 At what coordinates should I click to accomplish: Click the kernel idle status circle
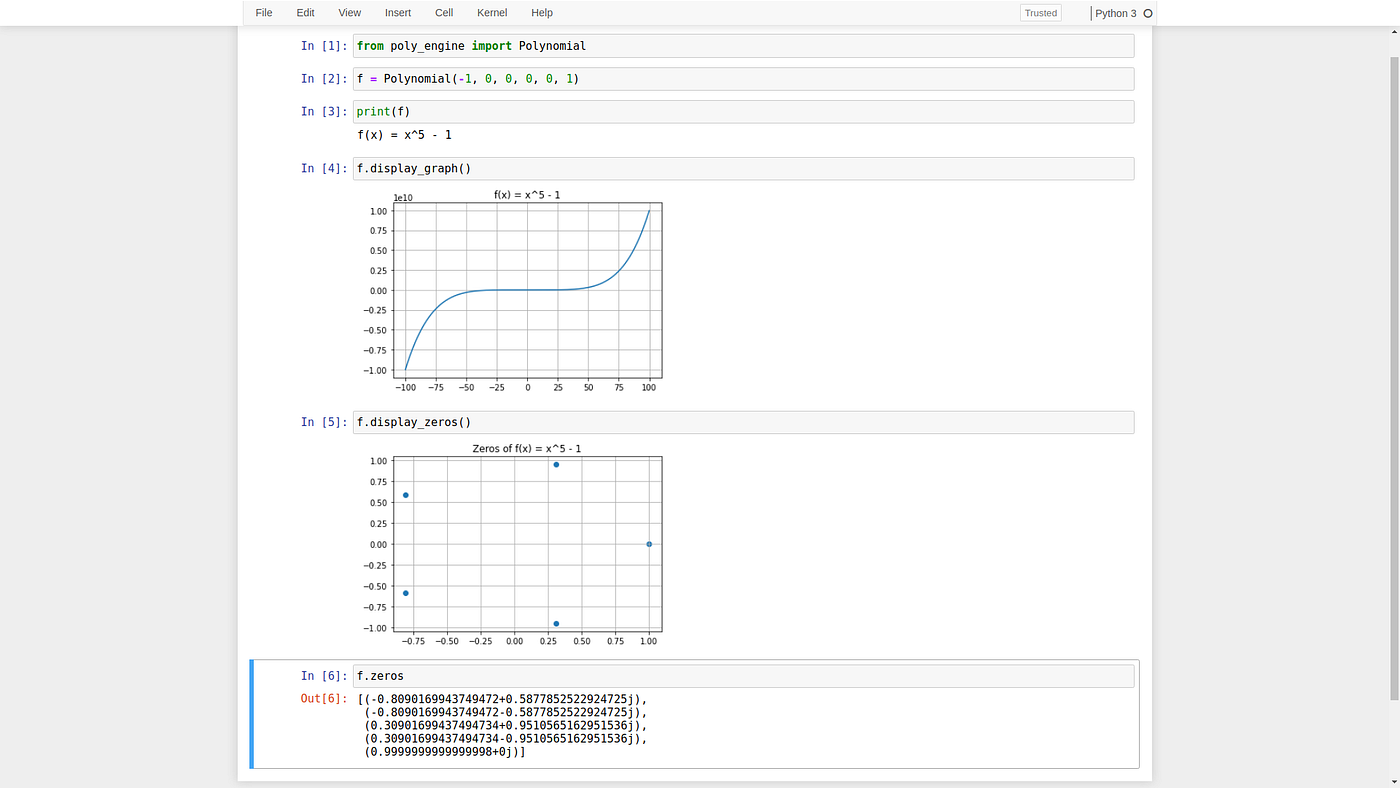1148,12
